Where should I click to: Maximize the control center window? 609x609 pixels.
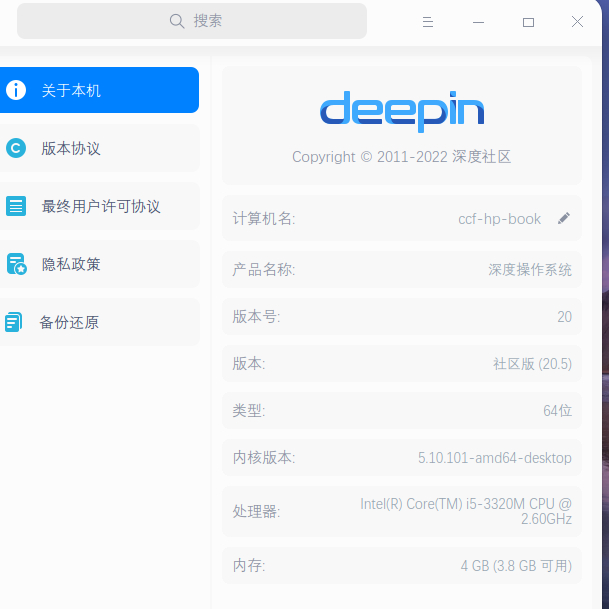(x=528, y=22)
